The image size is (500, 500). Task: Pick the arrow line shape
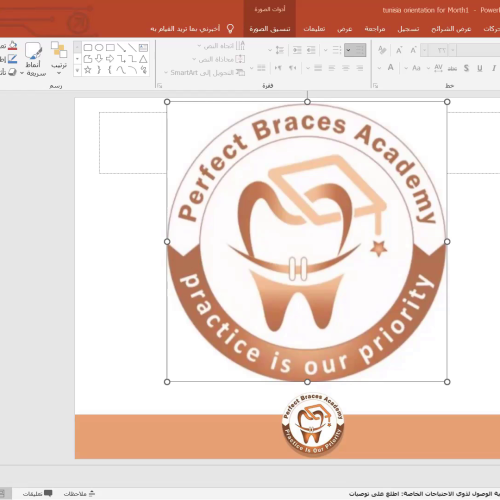coord(121,48)
